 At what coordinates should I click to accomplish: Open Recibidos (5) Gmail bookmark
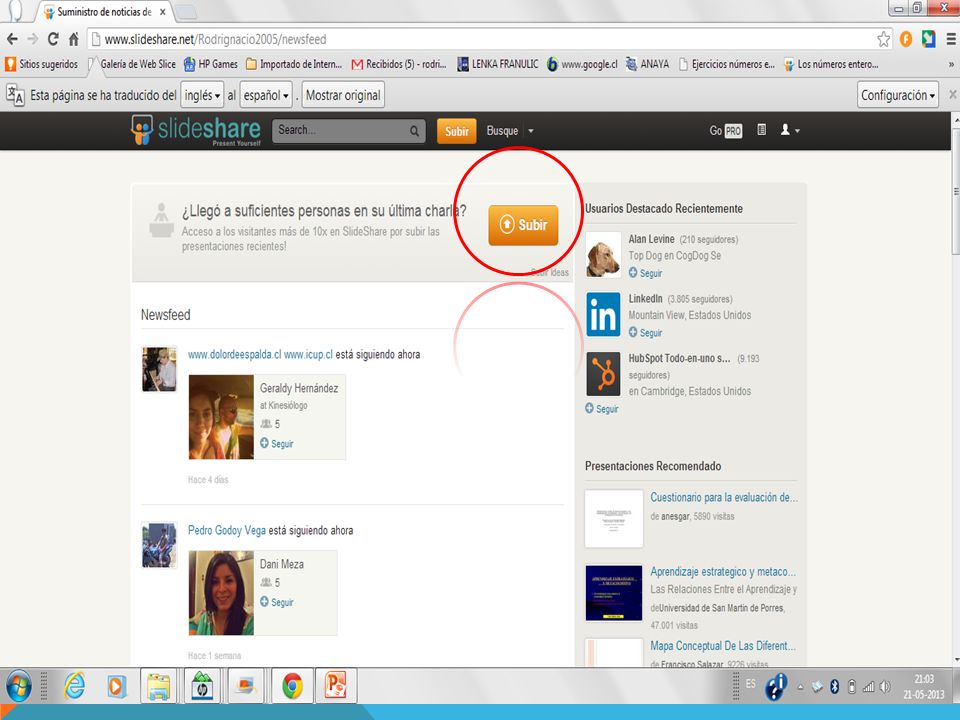pos(399,64)
